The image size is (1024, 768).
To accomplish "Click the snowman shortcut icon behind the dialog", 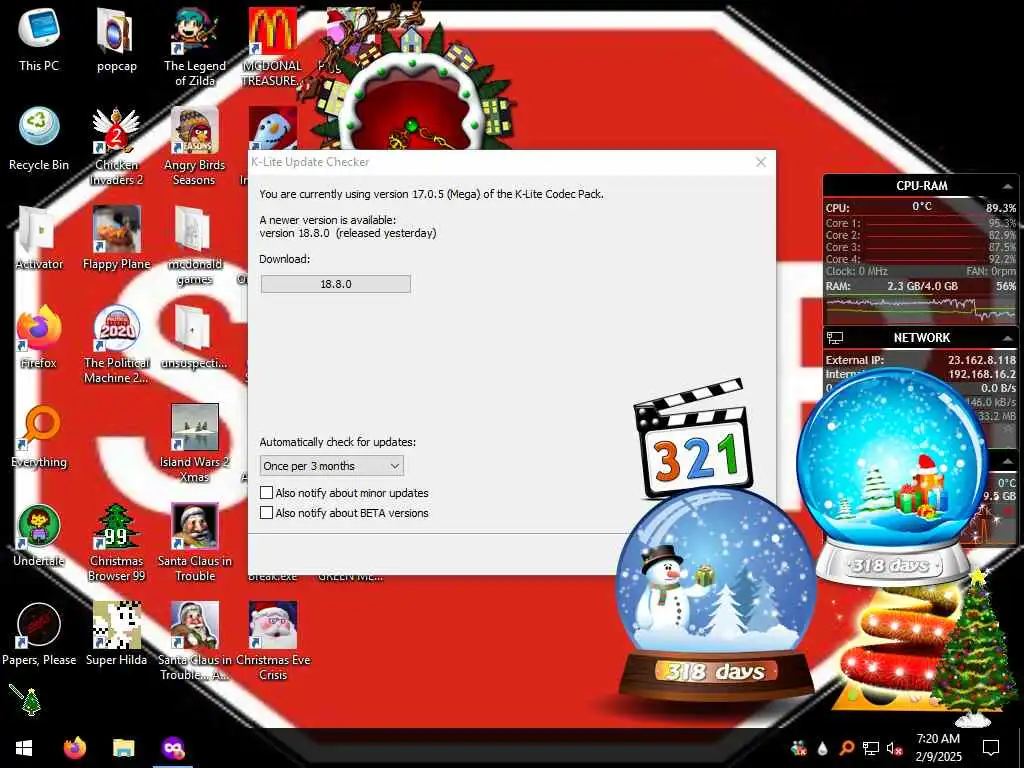I will [x=272, y=128].
